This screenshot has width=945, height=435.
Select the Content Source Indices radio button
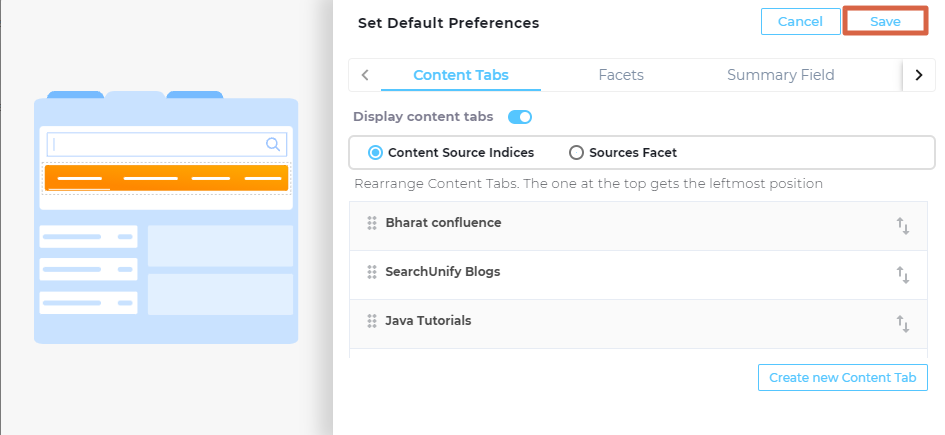[x=376, y=153]
